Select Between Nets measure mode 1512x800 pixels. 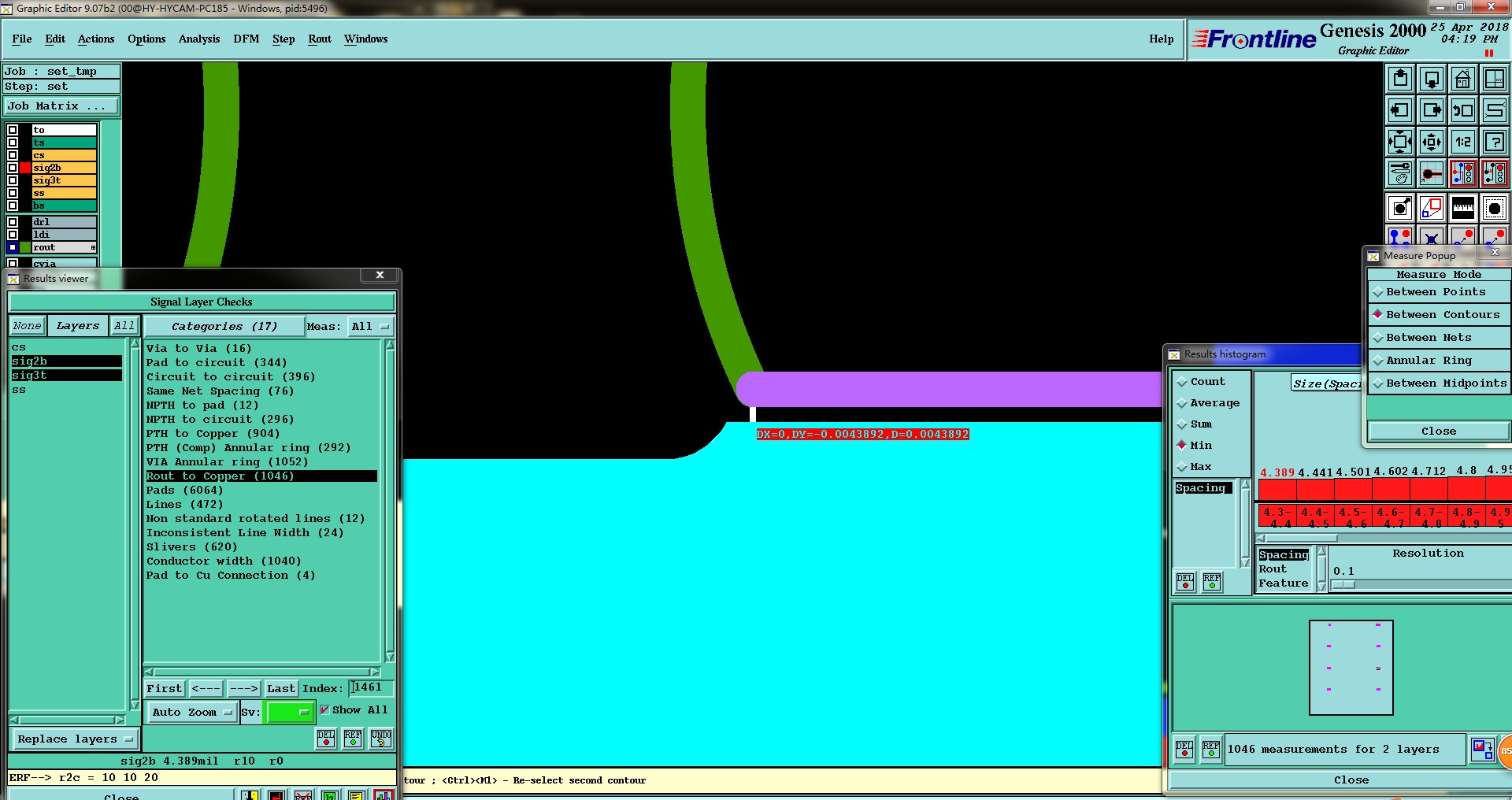coord(1439,338)
